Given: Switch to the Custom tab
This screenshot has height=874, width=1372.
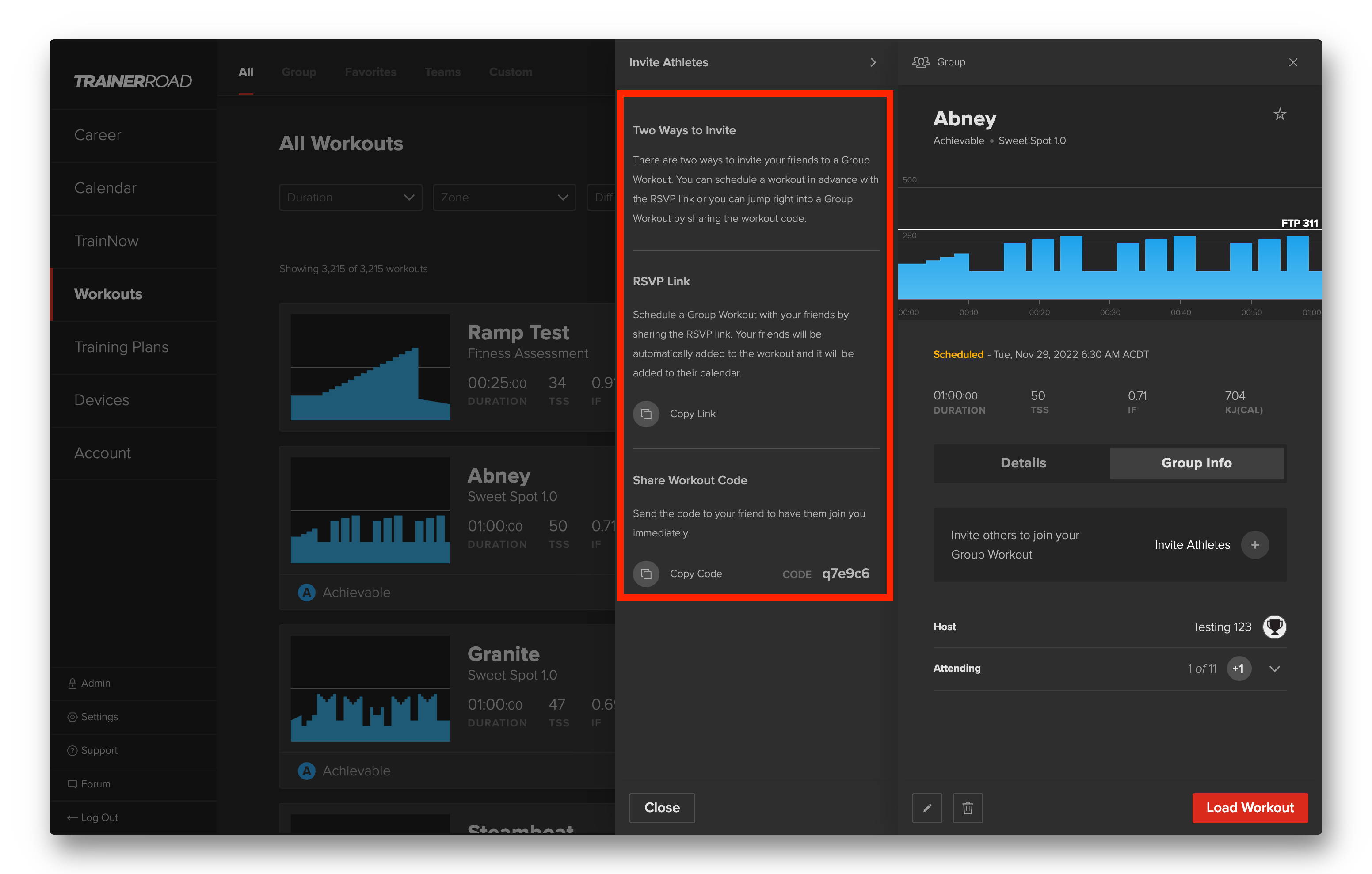Looking at the screenshot, I should 511,72.
